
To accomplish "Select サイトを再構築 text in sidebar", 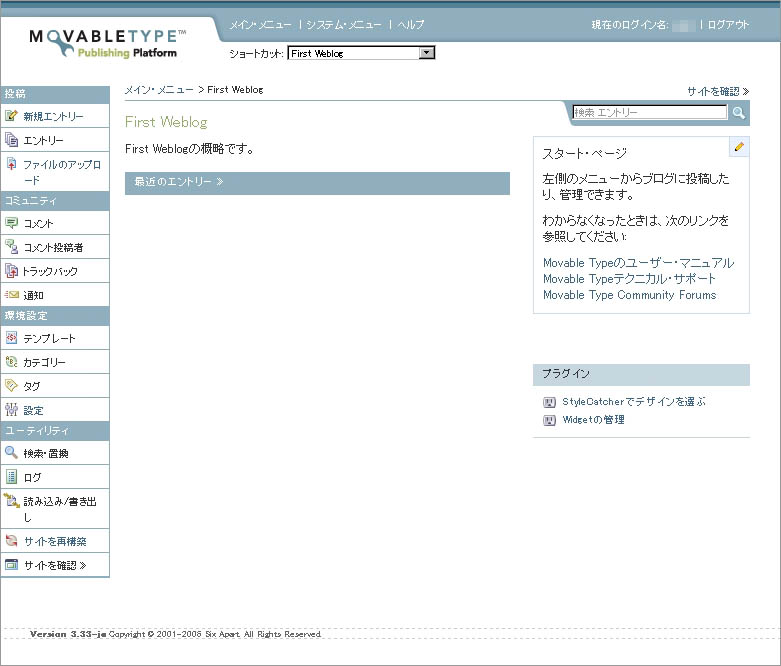I will point(55,541).
